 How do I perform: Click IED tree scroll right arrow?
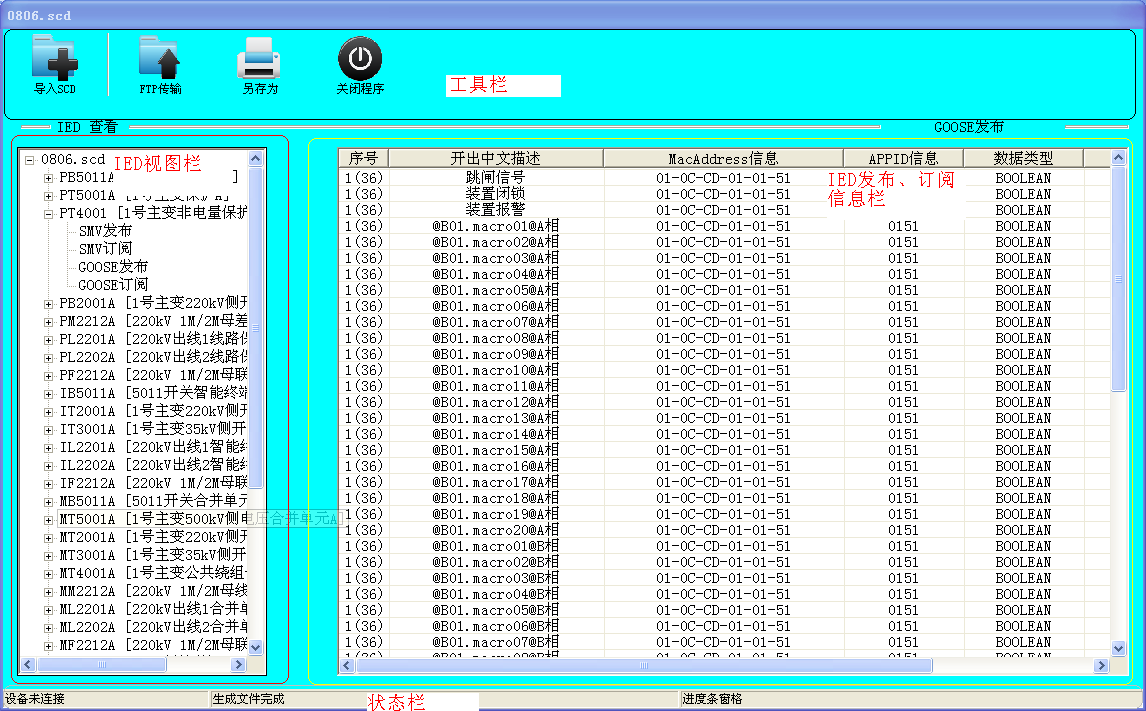(238, 664)
